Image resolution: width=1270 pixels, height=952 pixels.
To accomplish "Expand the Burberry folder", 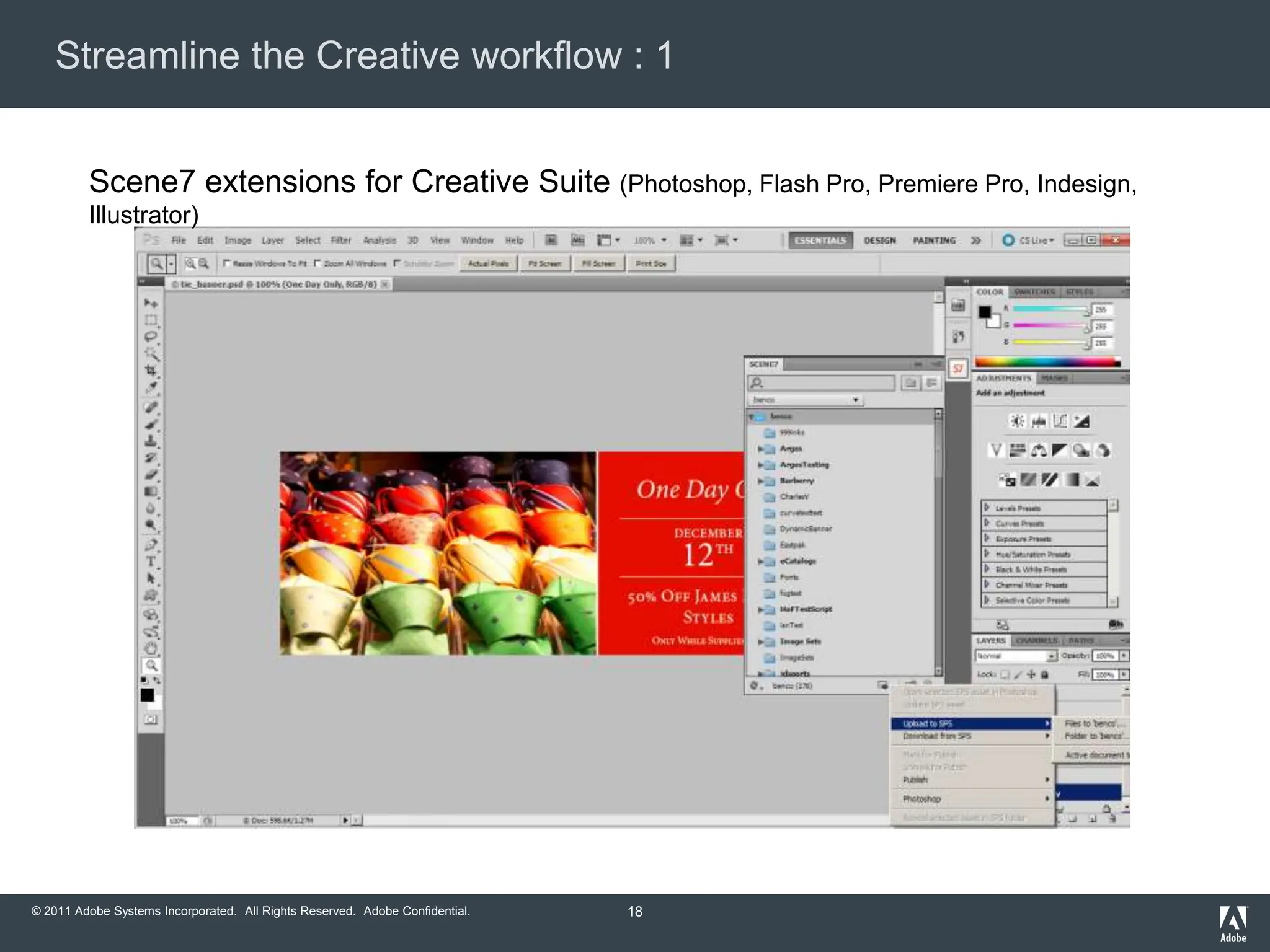I will (x=761, y=481).
